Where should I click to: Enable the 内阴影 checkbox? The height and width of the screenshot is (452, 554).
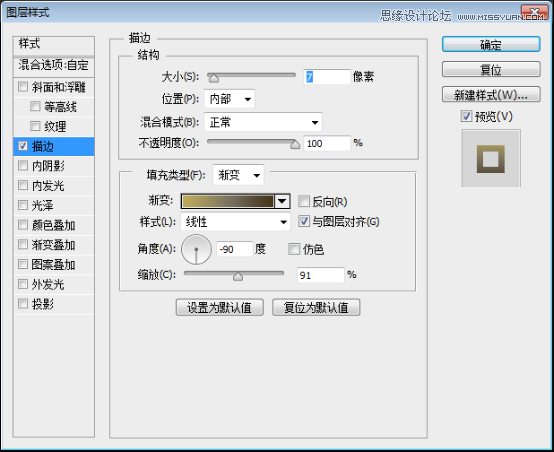point(23,165)
